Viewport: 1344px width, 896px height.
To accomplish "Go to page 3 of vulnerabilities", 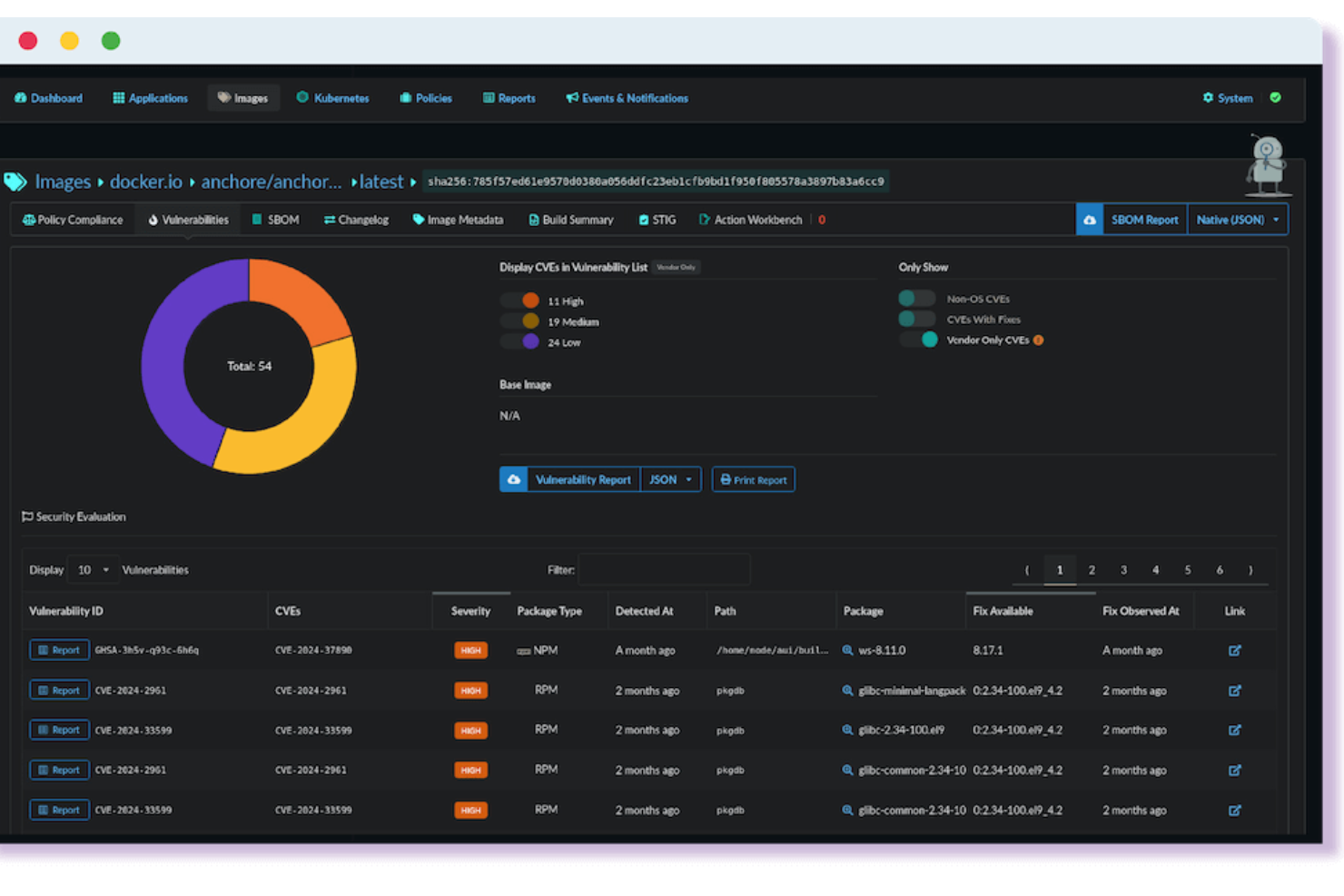I will coord(1123,570).
